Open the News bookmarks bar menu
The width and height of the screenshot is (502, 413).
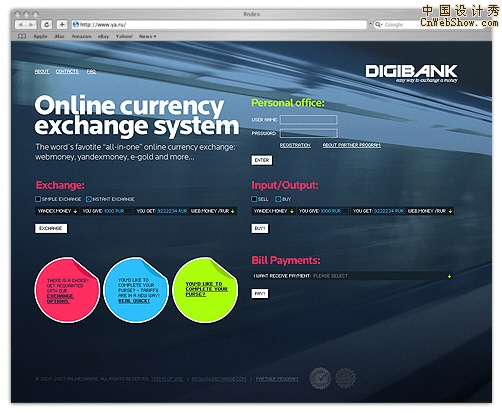tap(147, 36)
